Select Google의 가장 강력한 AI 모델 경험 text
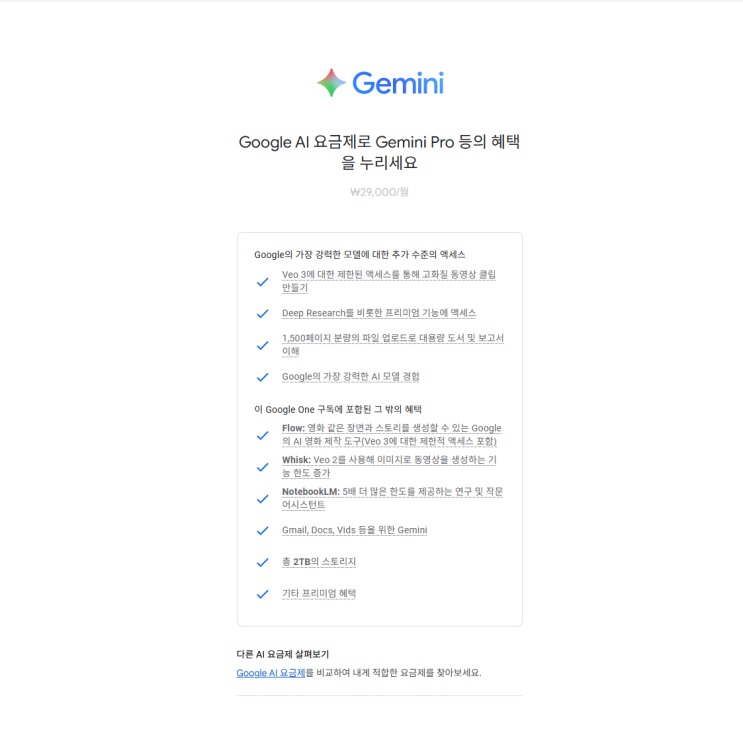Screen dimensions: 743x743 pyautogui.click(x=351, y=377)
